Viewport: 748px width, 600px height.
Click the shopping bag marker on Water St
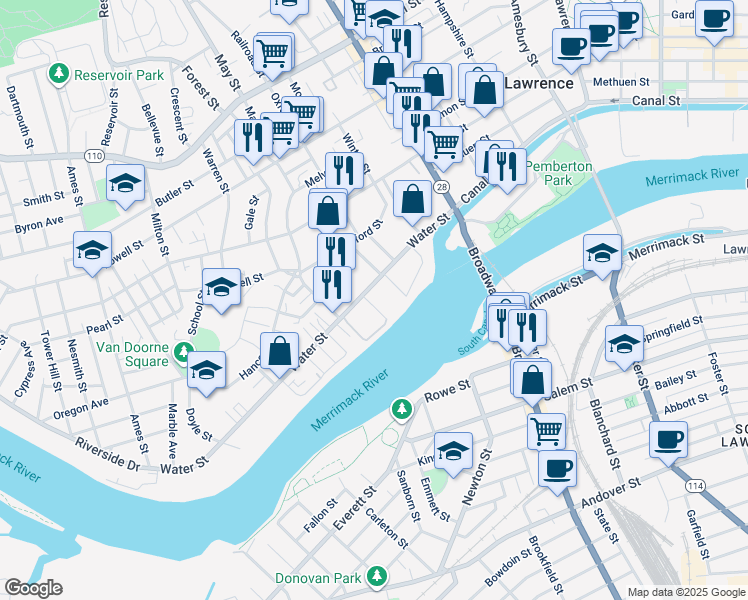pos(280,352)
